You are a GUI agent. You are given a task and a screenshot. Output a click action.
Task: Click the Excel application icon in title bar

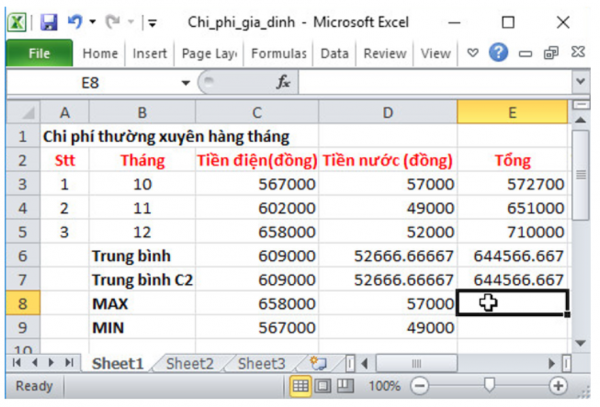17,22
